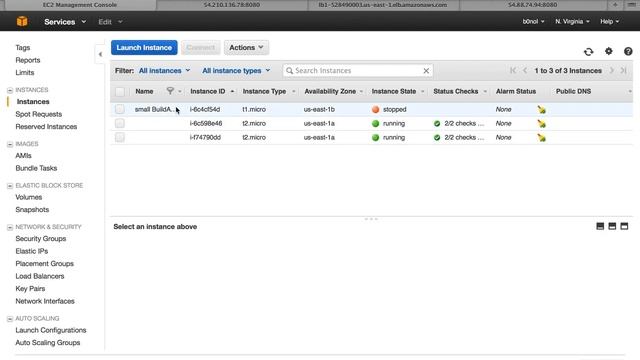640x360 pixels.
Task: Click the AWS orange cube logo
Action: coord(22,21)
